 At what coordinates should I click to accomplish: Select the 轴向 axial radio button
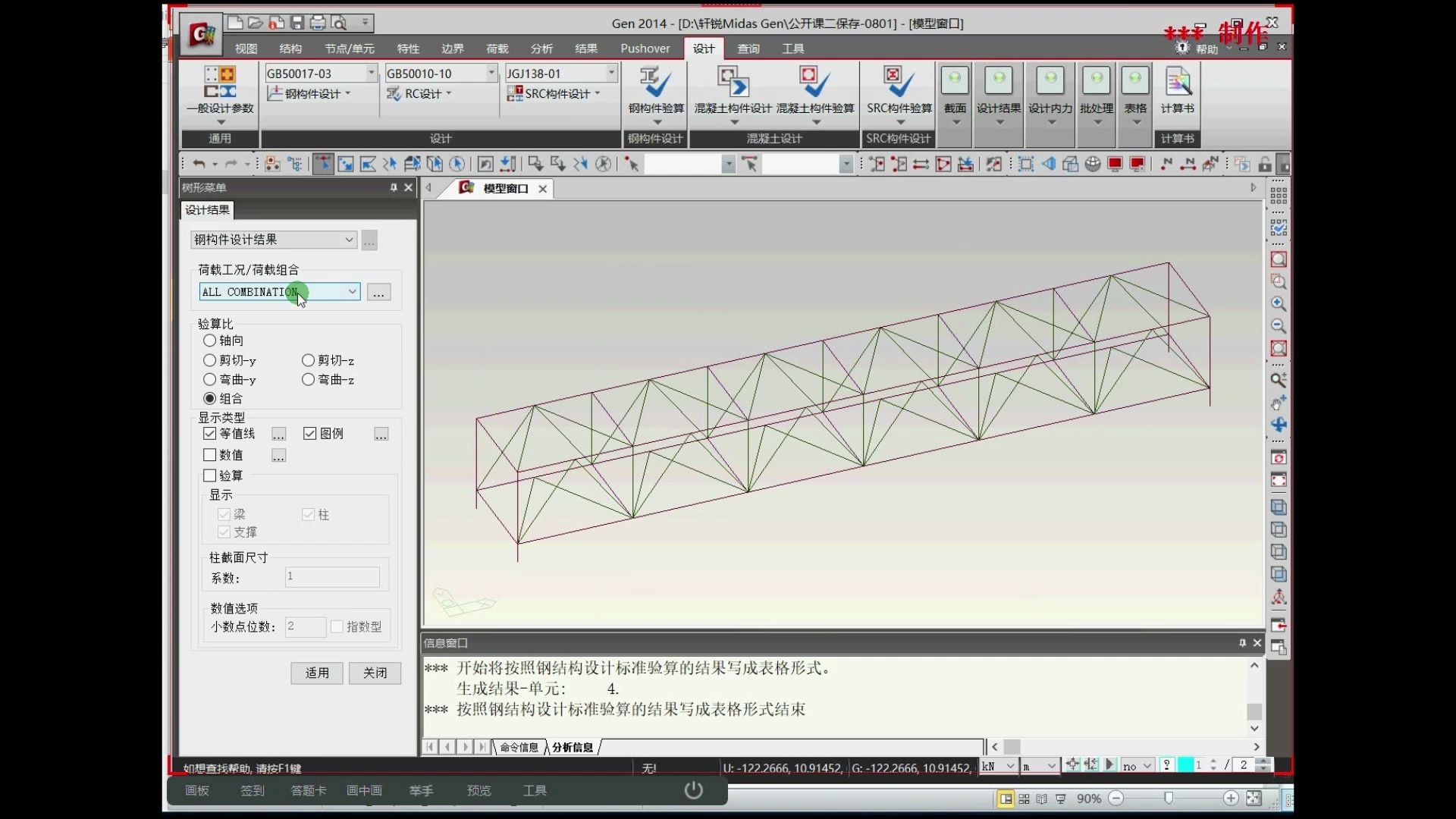[210, 340]
